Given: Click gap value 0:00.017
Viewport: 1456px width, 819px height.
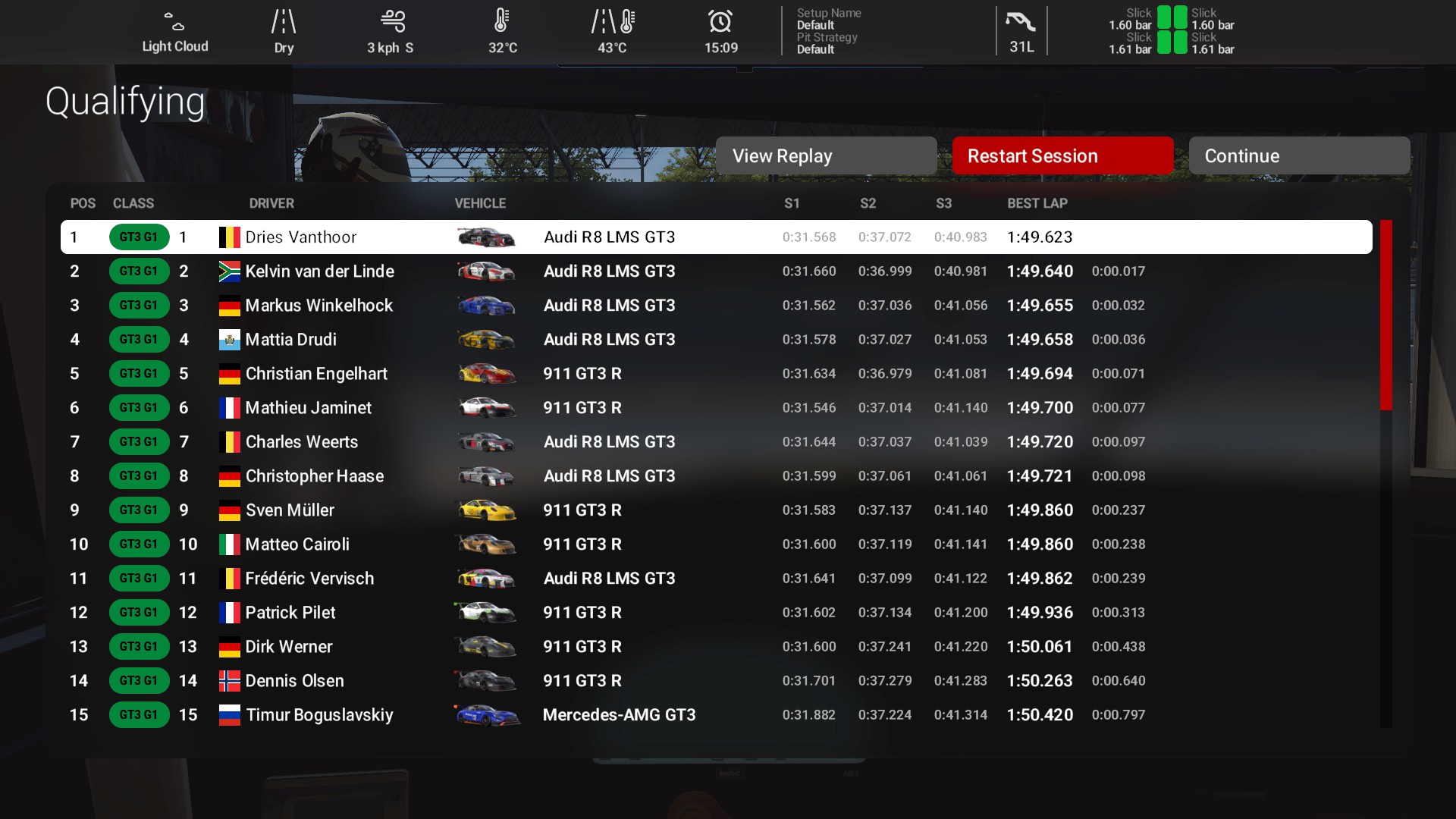Looking at the screenshot, I should 1119,271.
